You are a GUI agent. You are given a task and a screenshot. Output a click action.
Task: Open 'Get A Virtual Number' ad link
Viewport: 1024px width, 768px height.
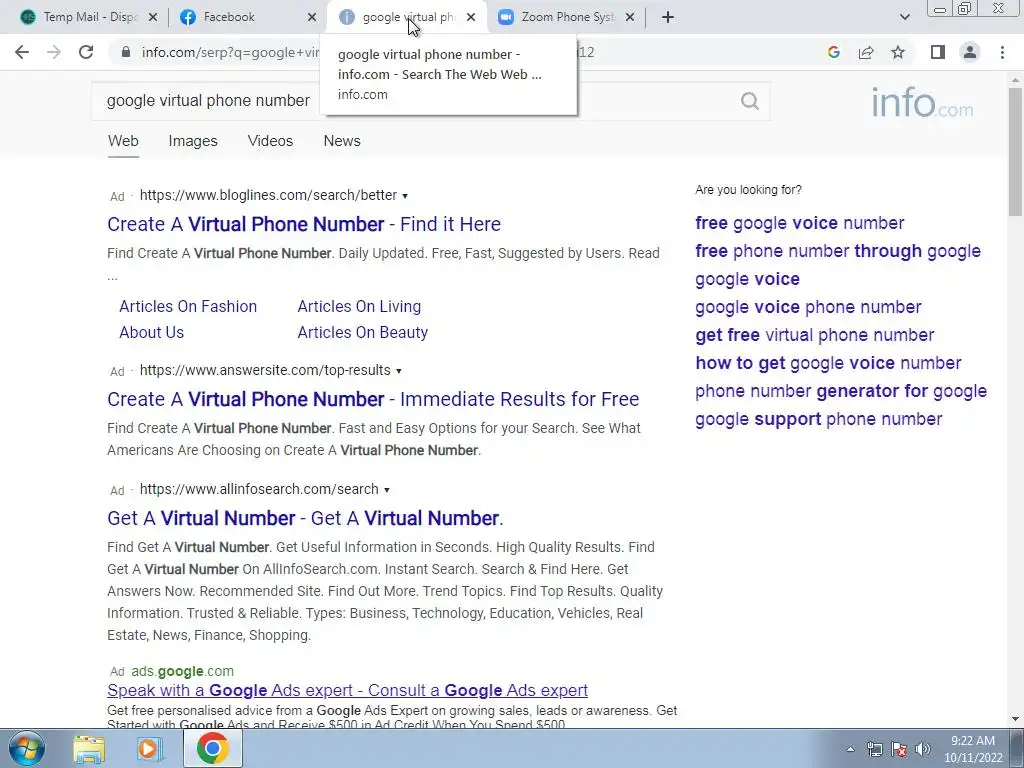[x=305, y=518]
